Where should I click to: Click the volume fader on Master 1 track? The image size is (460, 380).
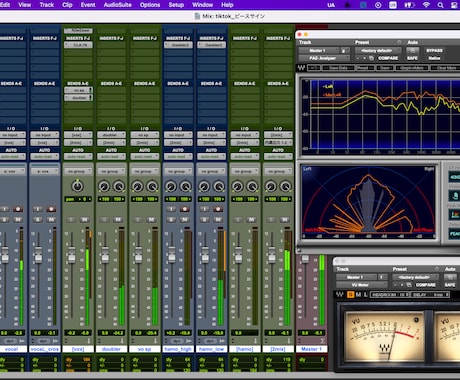(305, 259)
